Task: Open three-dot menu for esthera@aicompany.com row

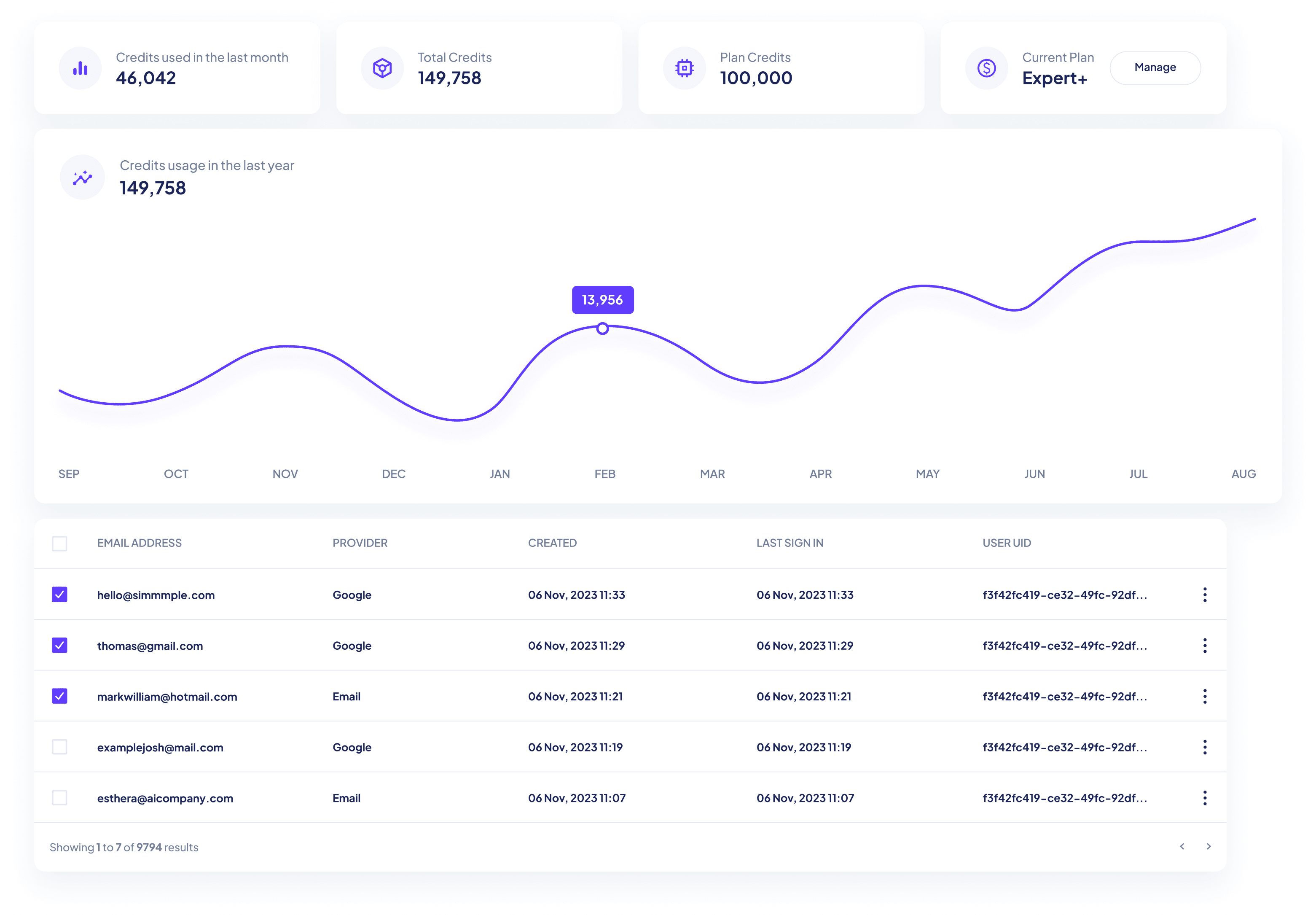Action: point(1205,798)
